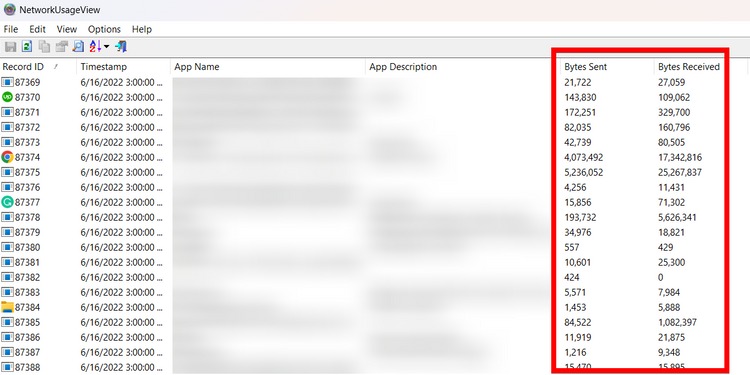This screenshot has height=375, width=750.
Task: Open the File menu
Action: (11, 29)
